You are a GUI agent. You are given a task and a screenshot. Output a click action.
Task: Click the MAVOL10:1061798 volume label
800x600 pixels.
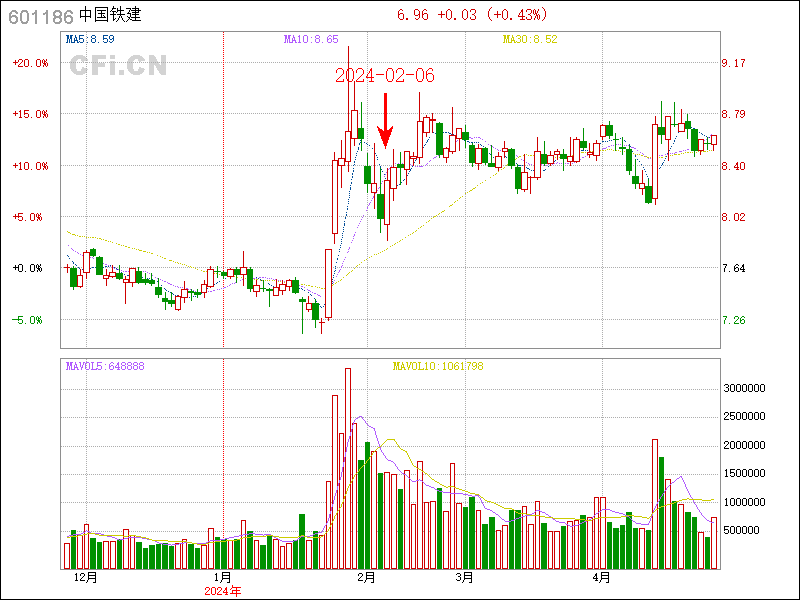(438, 367)
